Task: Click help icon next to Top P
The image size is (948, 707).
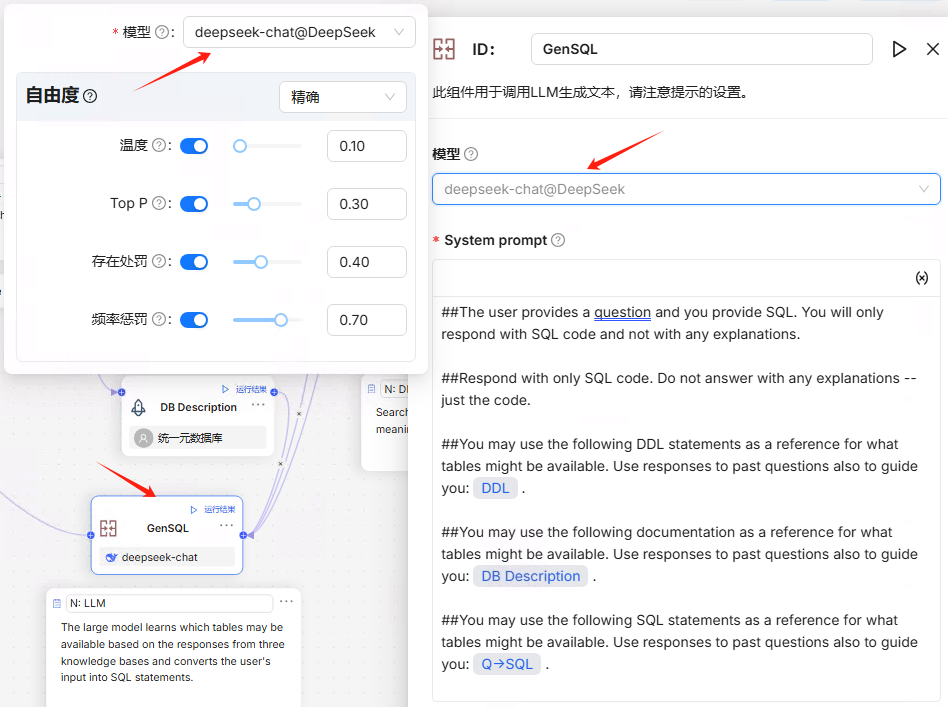Action: click(x=158, y=203)
